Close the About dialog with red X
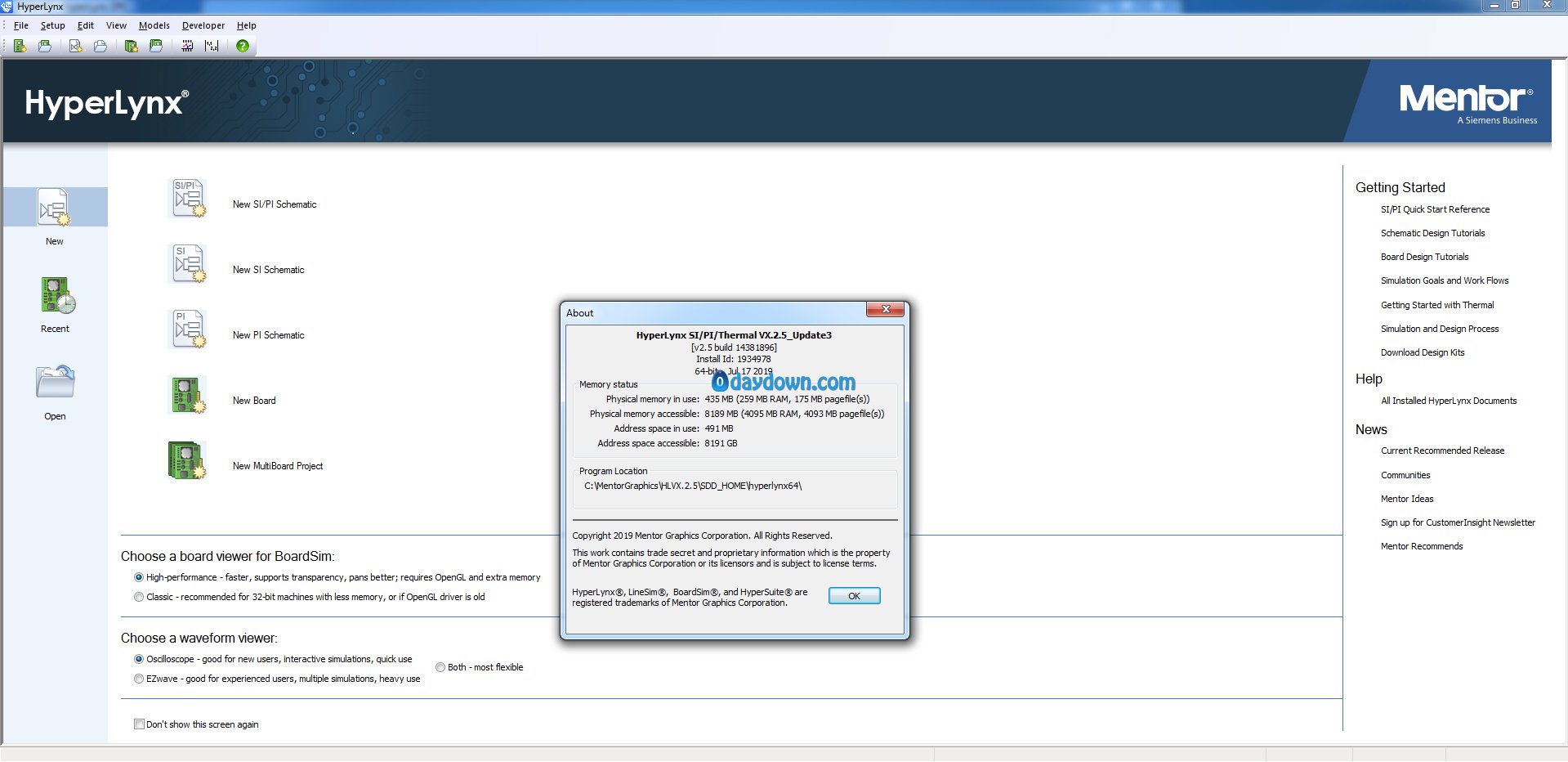Viewport: 1568px width, 762px height. 885,309
